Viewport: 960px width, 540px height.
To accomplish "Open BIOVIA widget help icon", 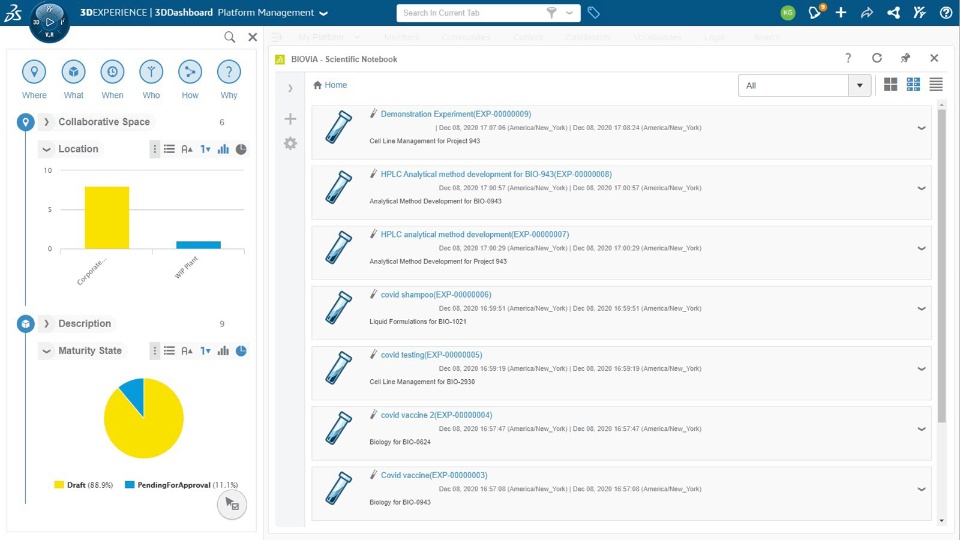I will [848, 58].
